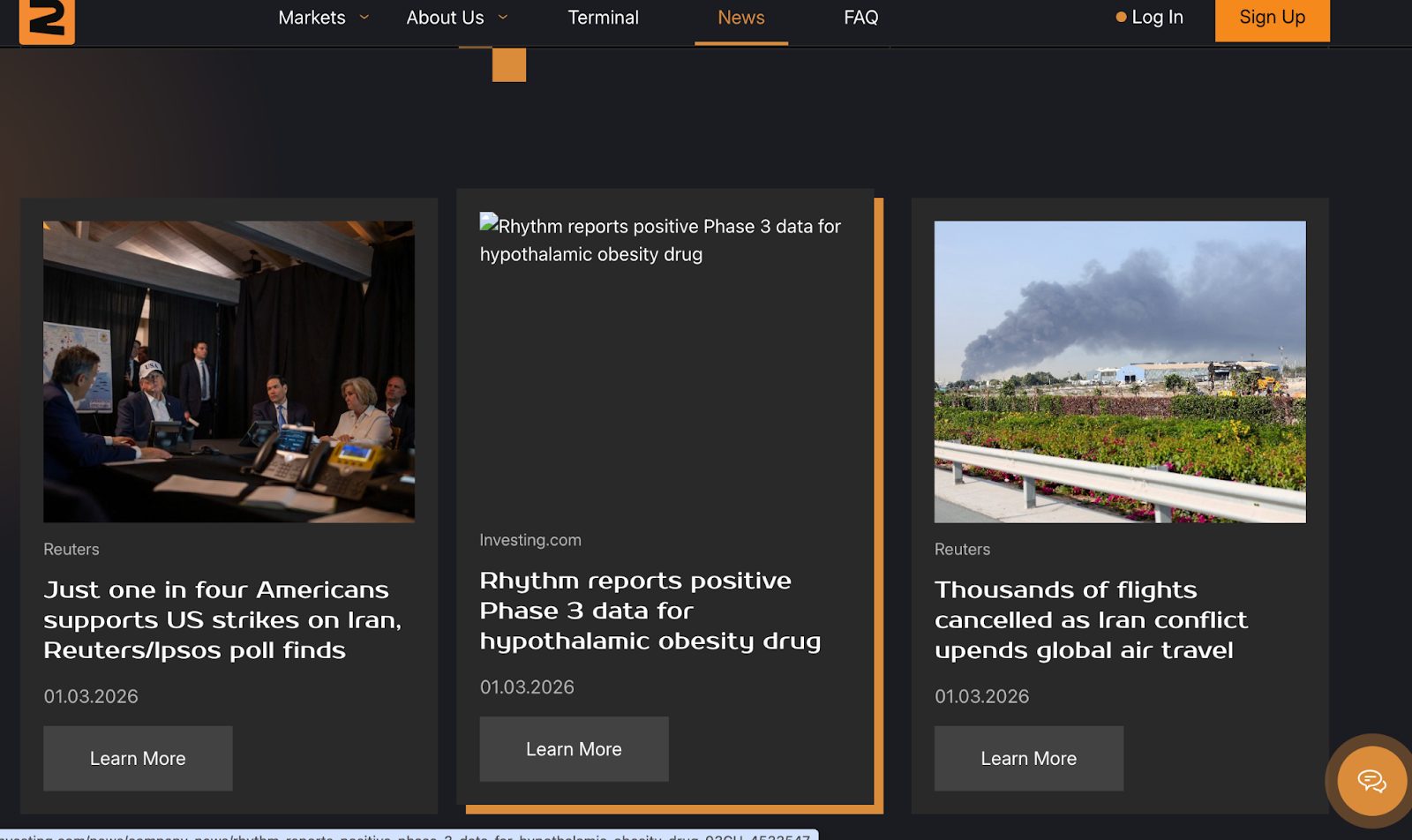The height and width of the screenshot is (840, 1412).
Task: Open headline 'Thousands of flights cancelled'
Action: coord(1091,620)
